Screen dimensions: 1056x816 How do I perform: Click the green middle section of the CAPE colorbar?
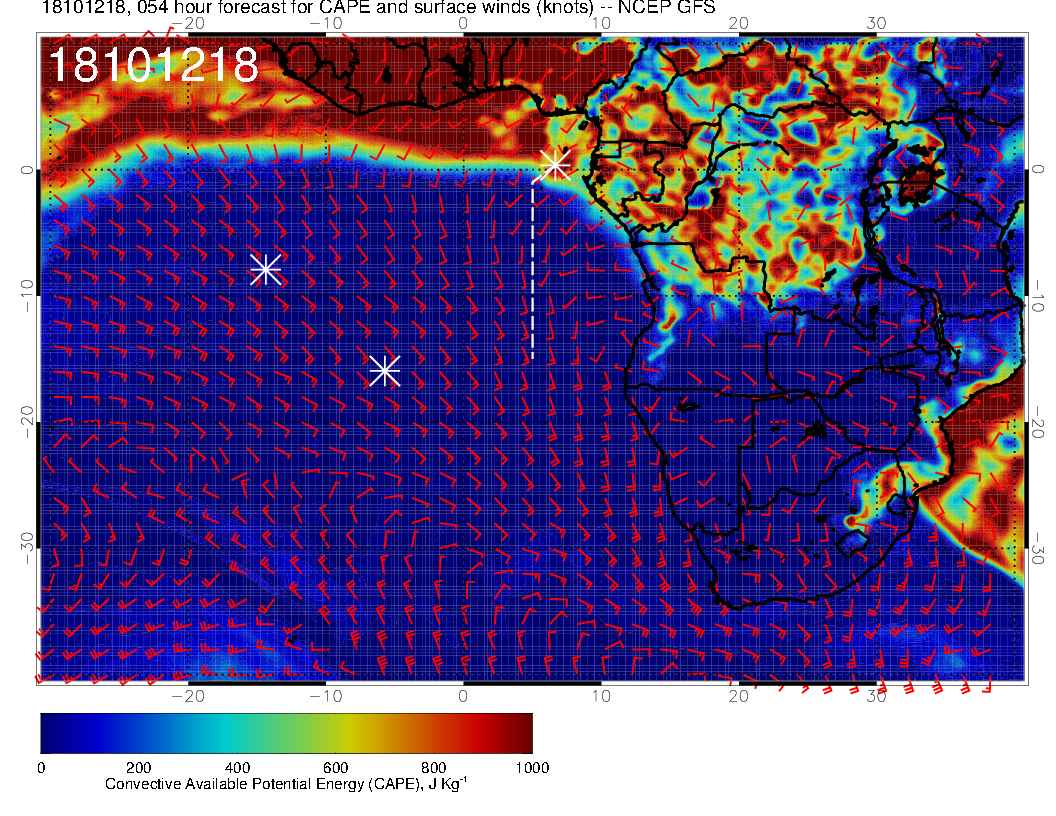[286, 733]
